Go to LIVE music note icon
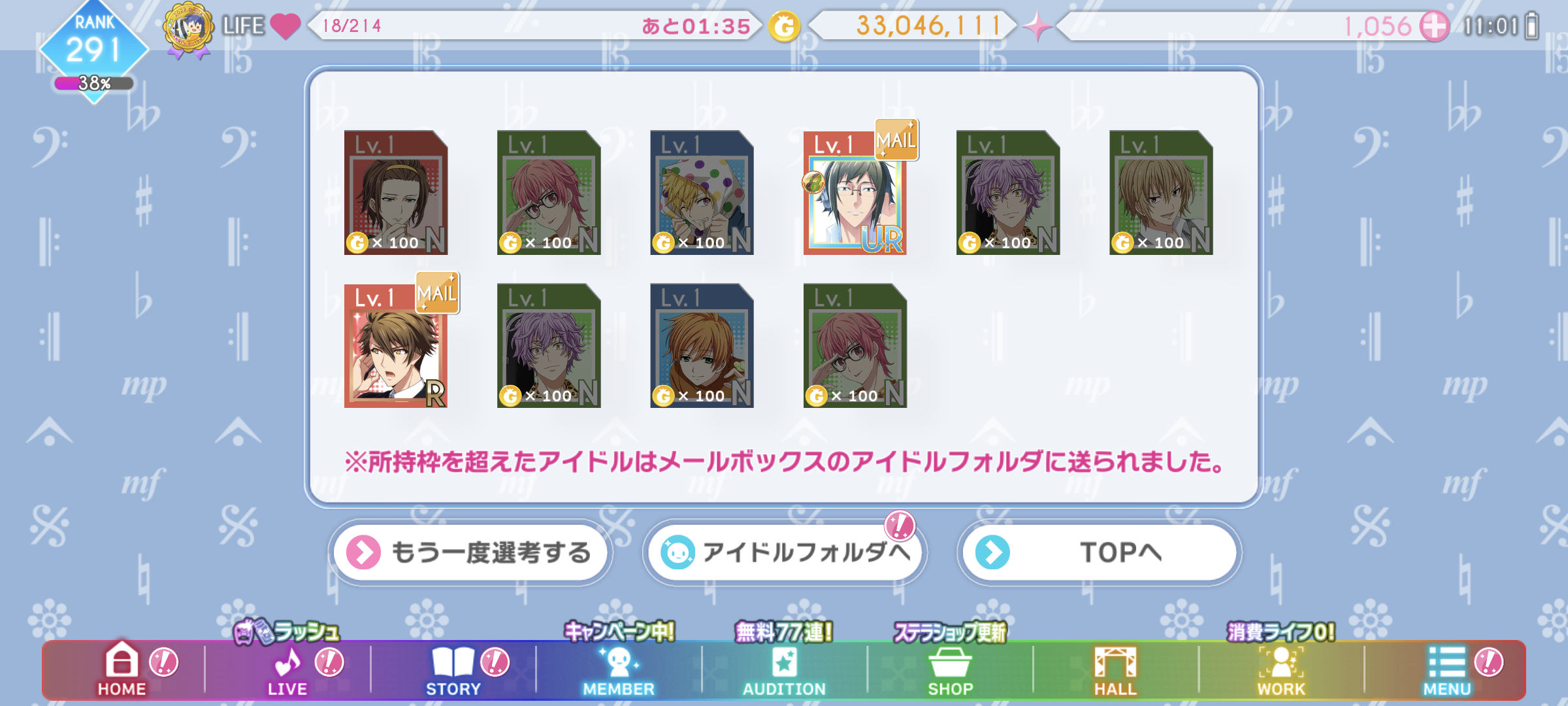The height and width of the screenshot is (706, 1568). click(x=287, y=662)
